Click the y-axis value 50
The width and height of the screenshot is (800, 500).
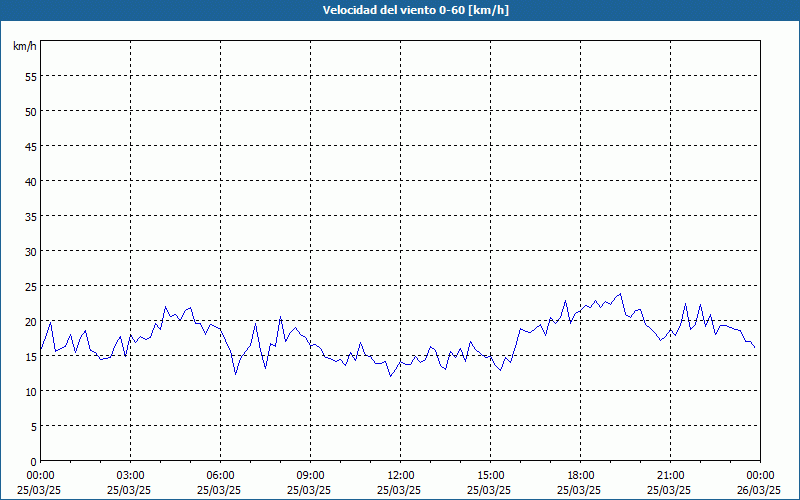[31, 111]
